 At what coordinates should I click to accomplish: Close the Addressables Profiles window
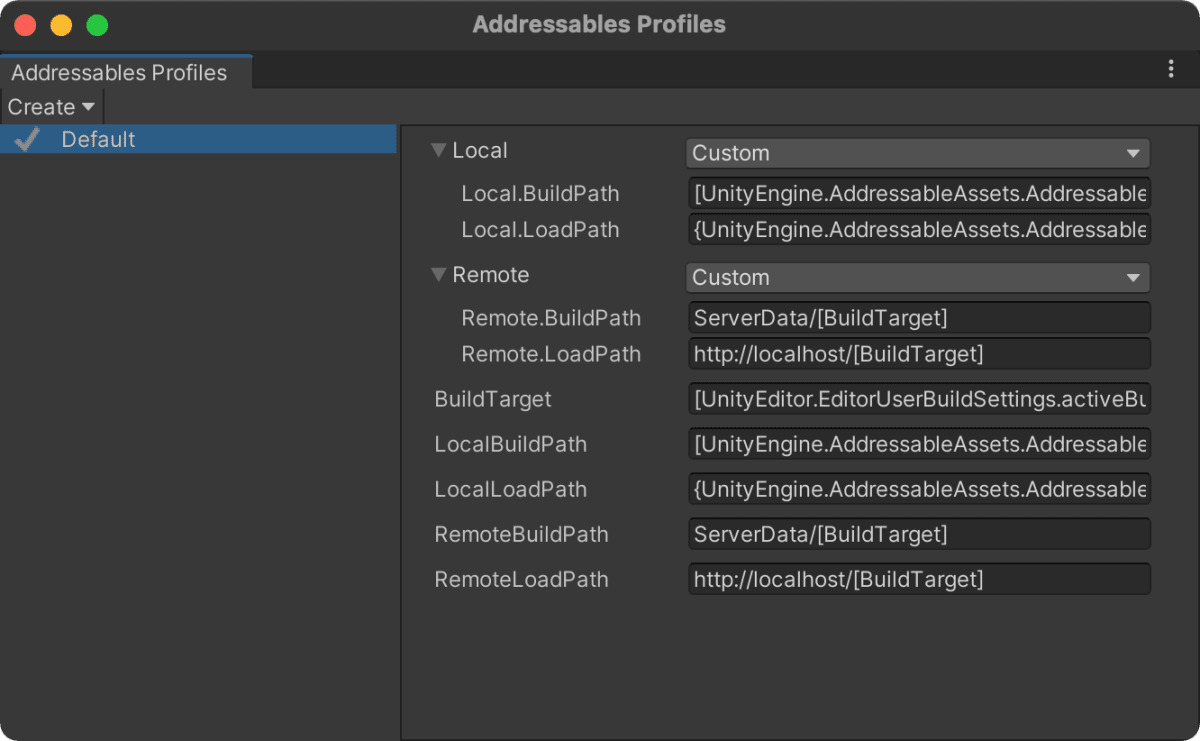25,25
